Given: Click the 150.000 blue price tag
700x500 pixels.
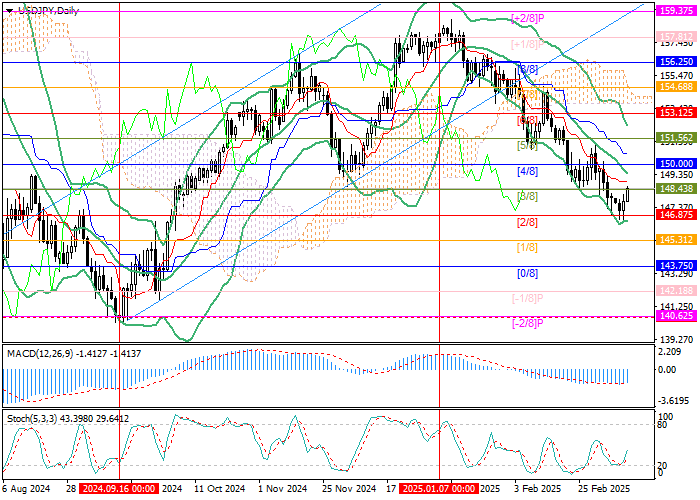Looking at the screenshot, I should coord(676,163).
